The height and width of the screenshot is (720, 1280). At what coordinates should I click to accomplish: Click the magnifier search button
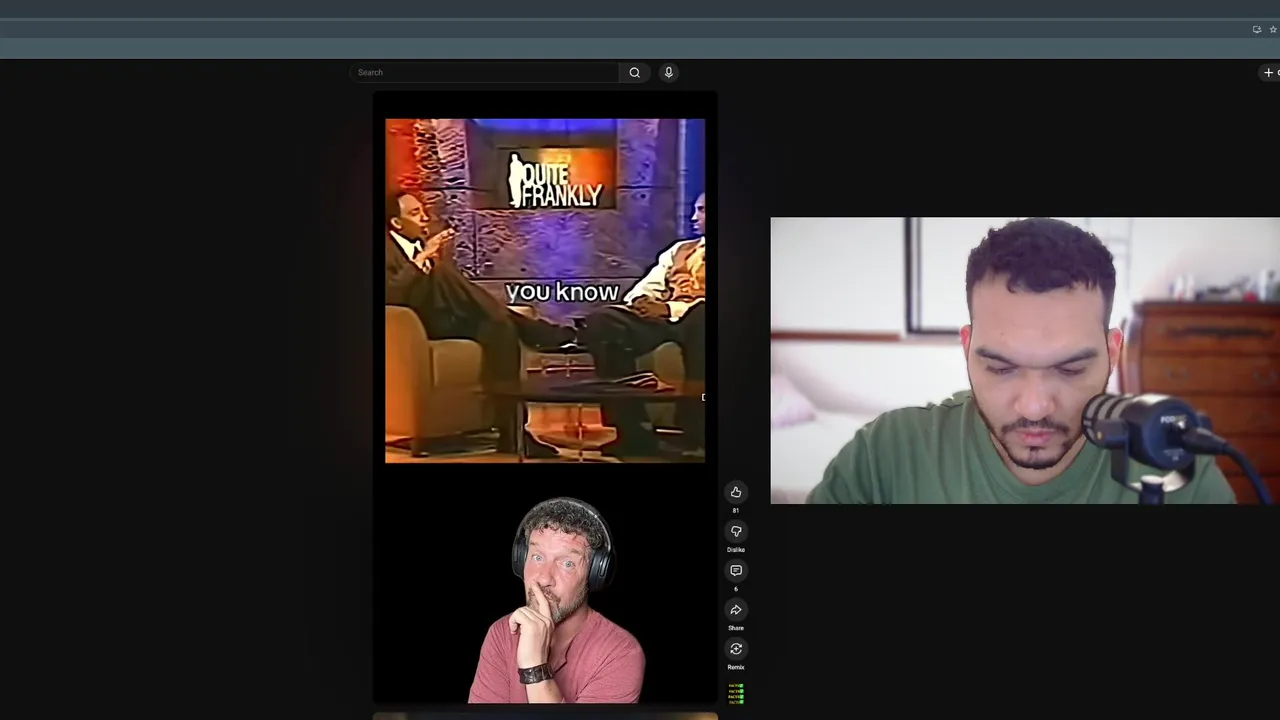(x=634, y=72)
